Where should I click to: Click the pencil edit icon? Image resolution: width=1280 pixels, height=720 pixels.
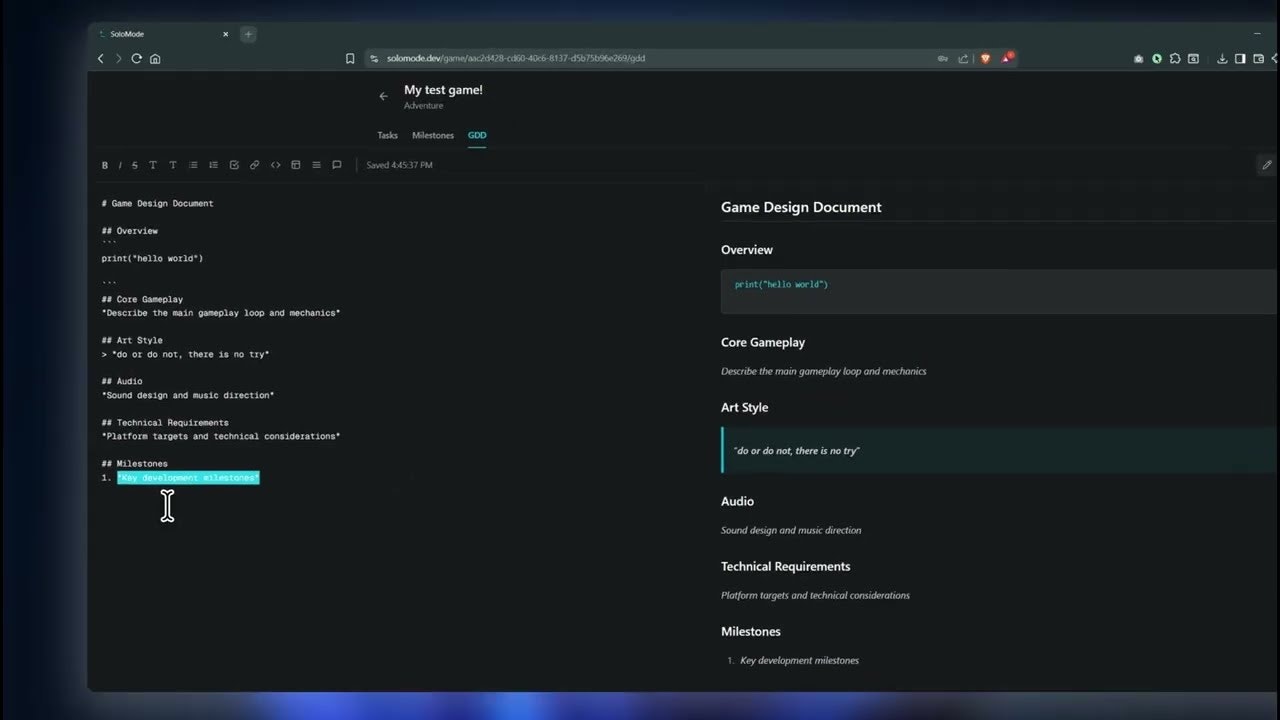tap(1267, 165)
